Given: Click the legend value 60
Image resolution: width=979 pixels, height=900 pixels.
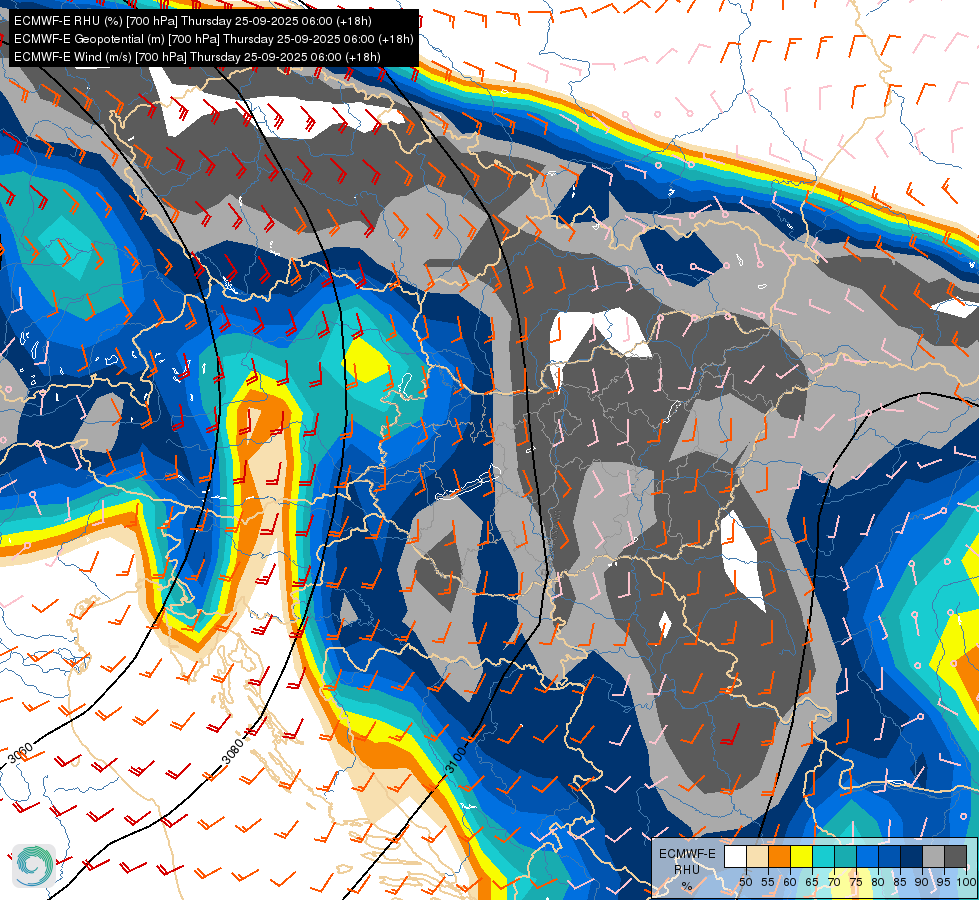Looking at the screenshot, I should pos(790,882).
